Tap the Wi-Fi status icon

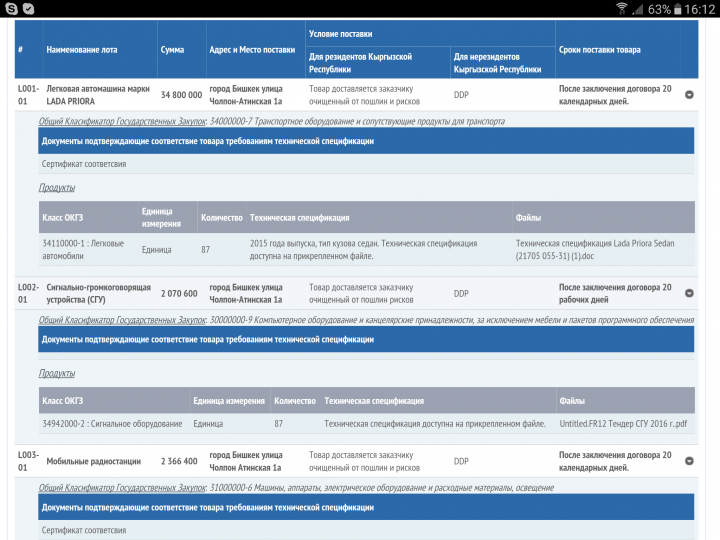click(x=622, y=9)
